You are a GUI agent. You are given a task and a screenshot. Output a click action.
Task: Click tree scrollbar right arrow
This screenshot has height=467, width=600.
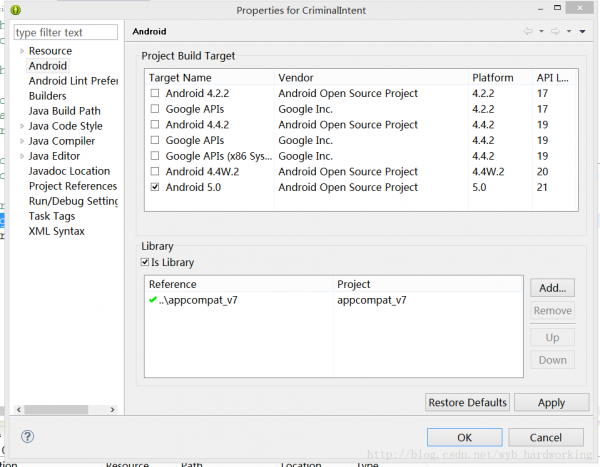pos(112,410)
